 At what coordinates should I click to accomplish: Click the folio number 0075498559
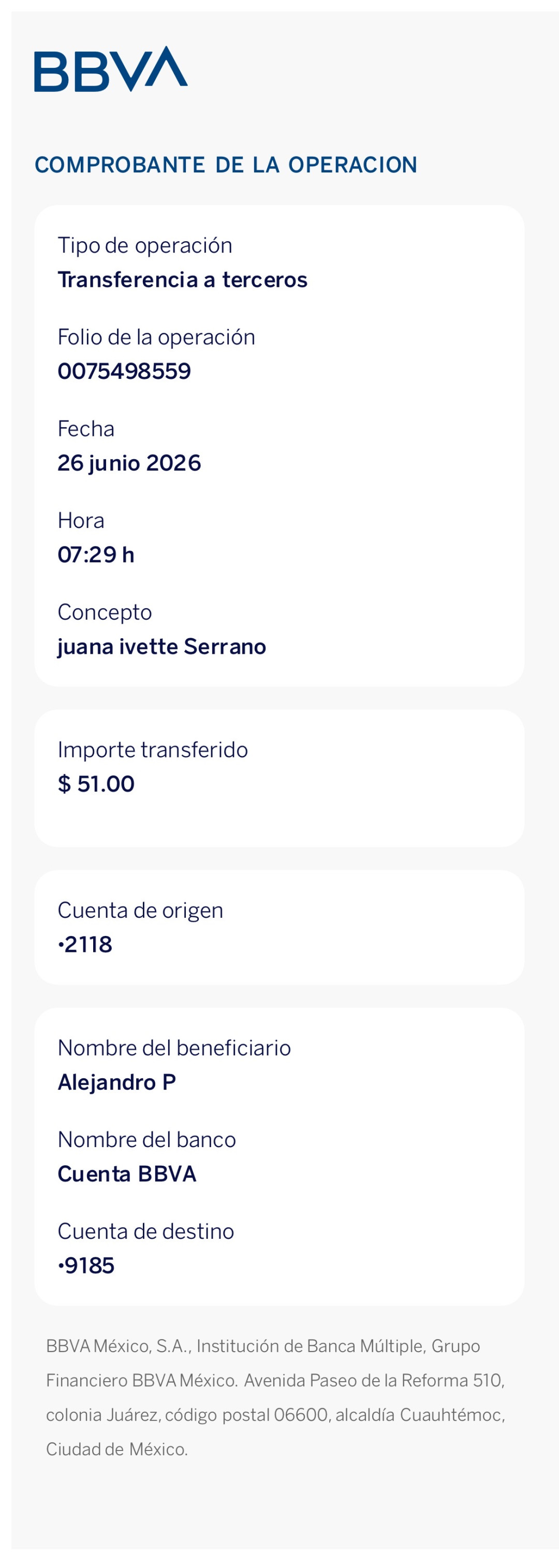coord(124,371)
